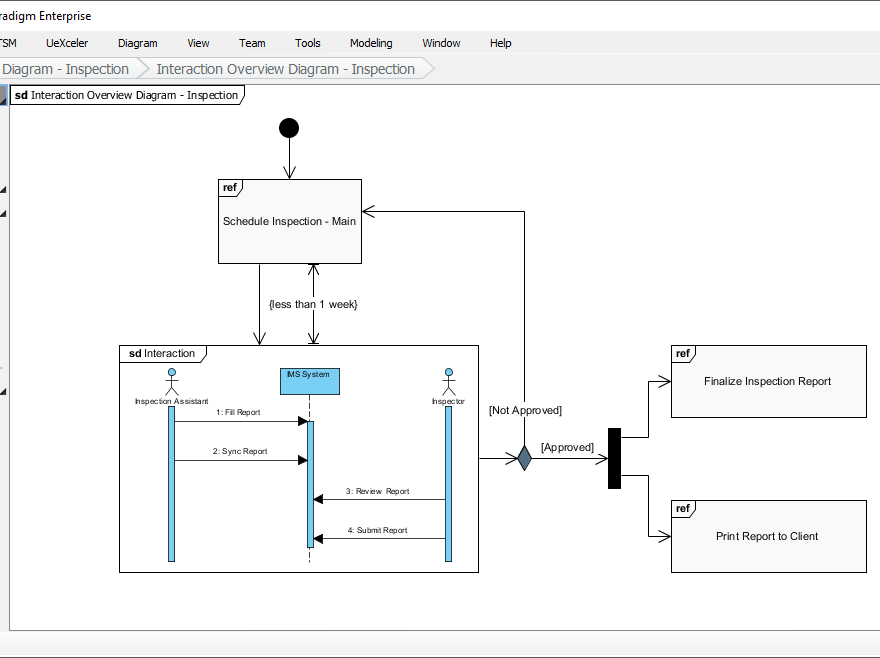
Task: Click the ref pentagon on Print Report to Client
Action: click(683, 508)
